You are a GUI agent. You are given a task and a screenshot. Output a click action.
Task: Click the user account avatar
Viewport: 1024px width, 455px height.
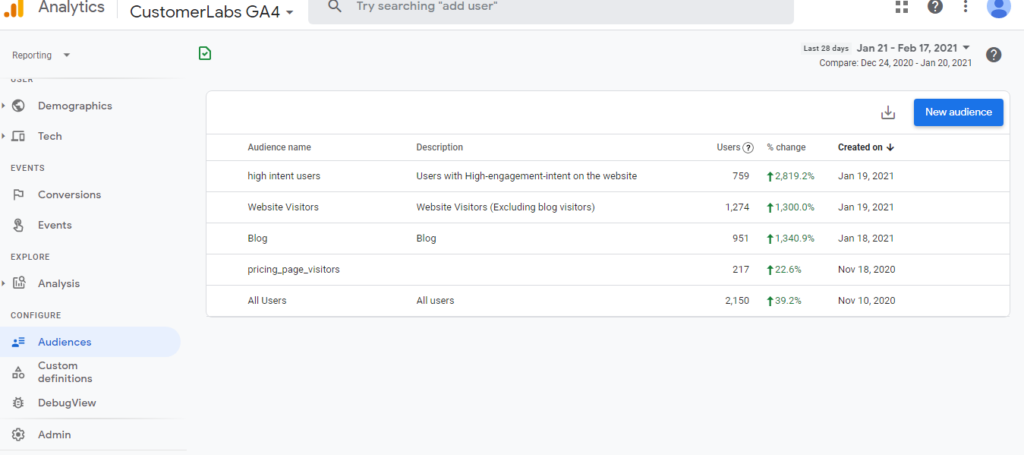tap(999, 8)
